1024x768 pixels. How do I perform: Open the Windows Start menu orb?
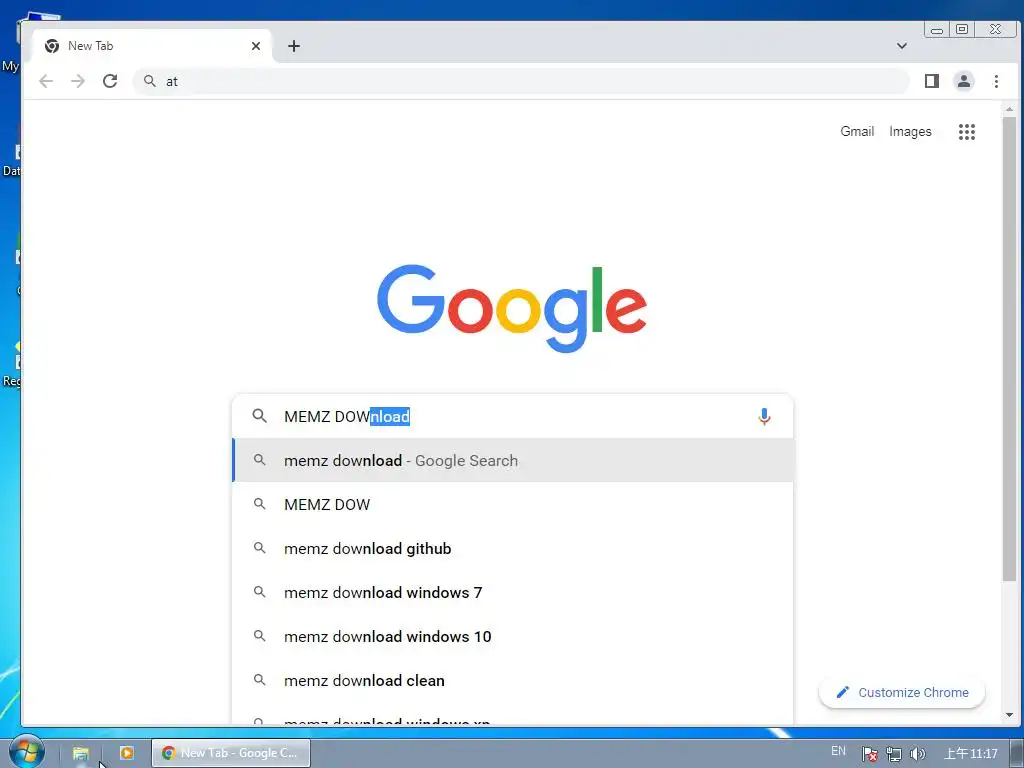coord(26,752)
